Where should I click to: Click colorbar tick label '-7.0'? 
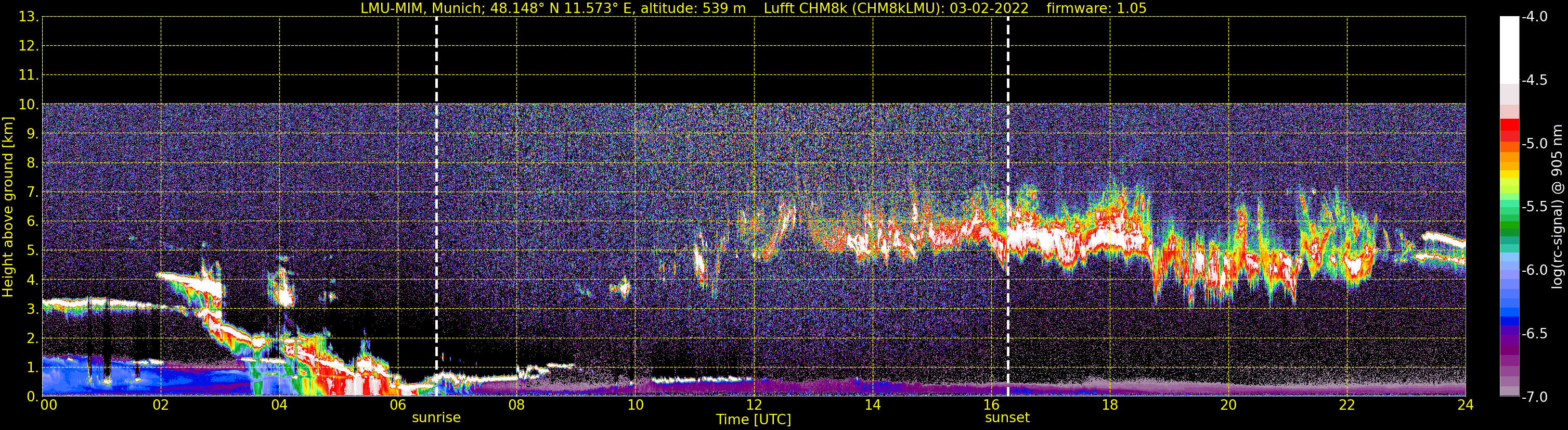[1534, 397]
